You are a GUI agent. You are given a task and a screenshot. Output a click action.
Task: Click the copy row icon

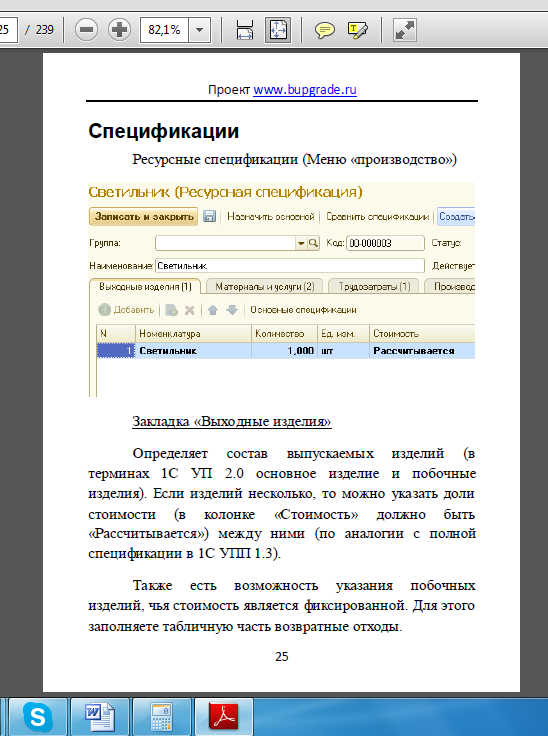(x=171, y=310)
